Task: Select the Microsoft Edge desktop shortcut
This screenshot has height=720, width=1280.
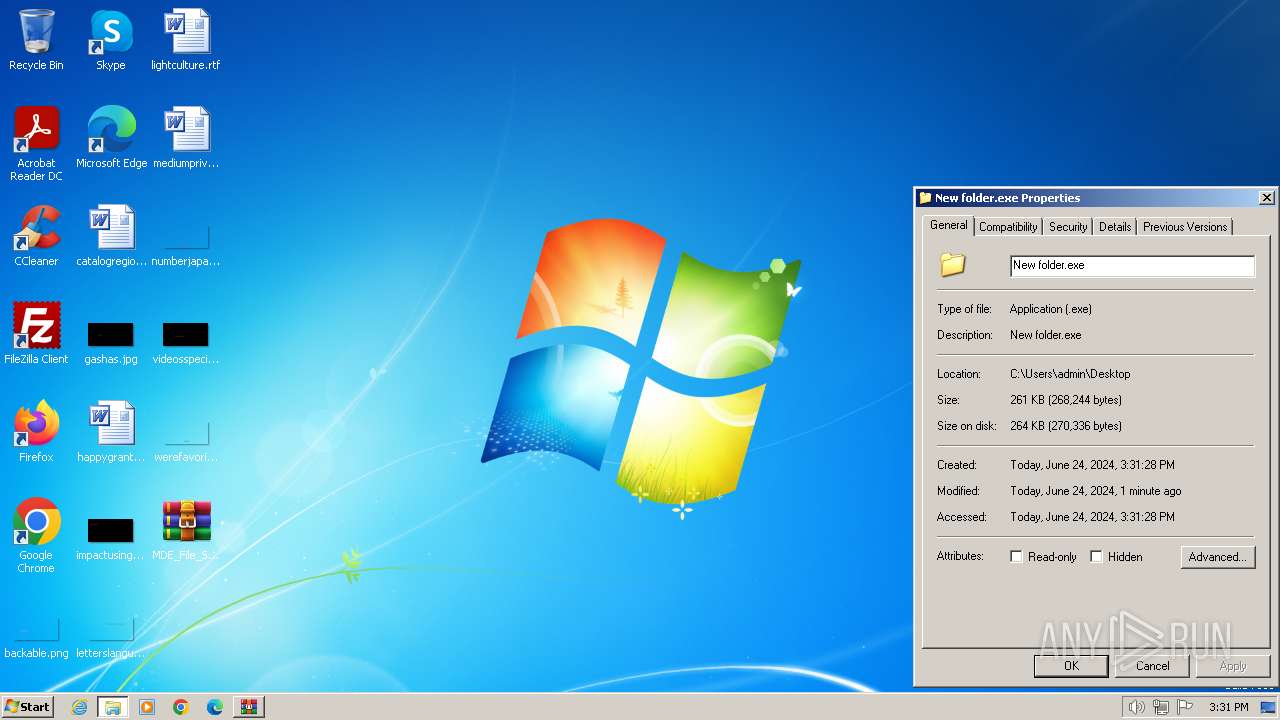Action: [111, 137]
